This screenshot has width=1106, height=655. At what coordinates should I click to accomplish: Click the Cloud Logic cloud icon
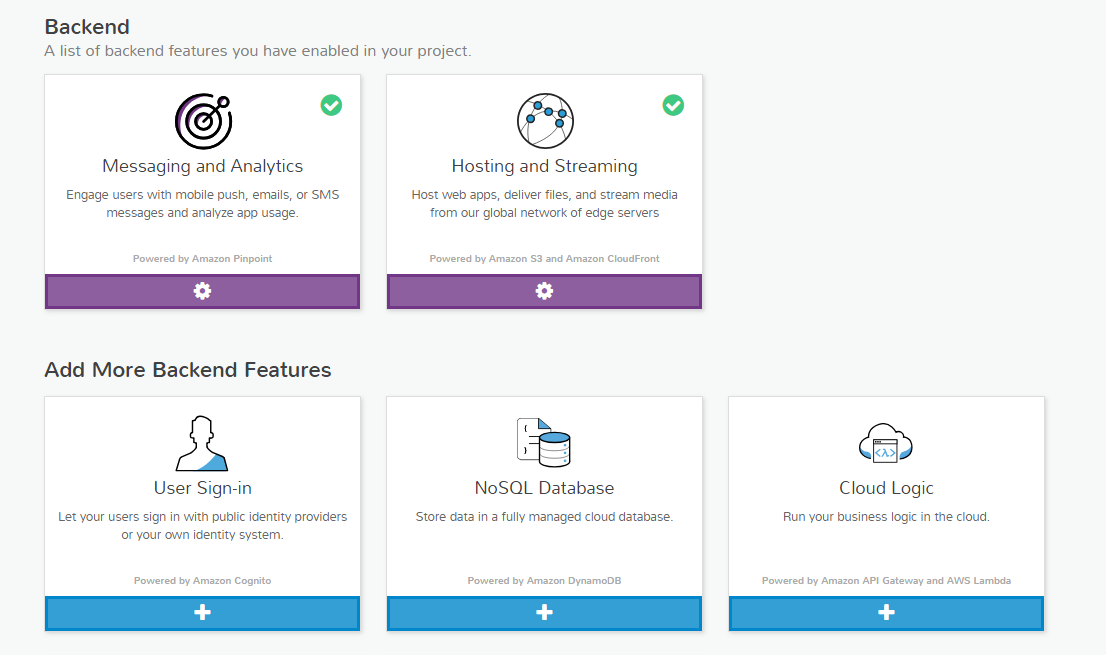pyautogui.click(x=886, y=443)
